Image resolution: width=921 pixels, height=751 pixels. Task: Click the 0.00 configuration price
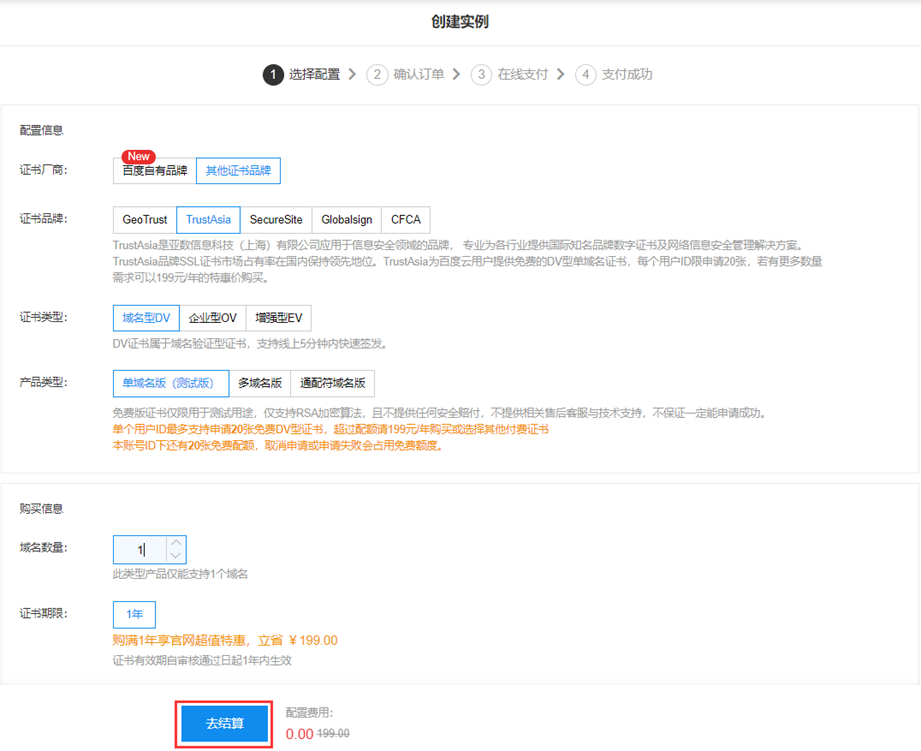coord(300,734)
